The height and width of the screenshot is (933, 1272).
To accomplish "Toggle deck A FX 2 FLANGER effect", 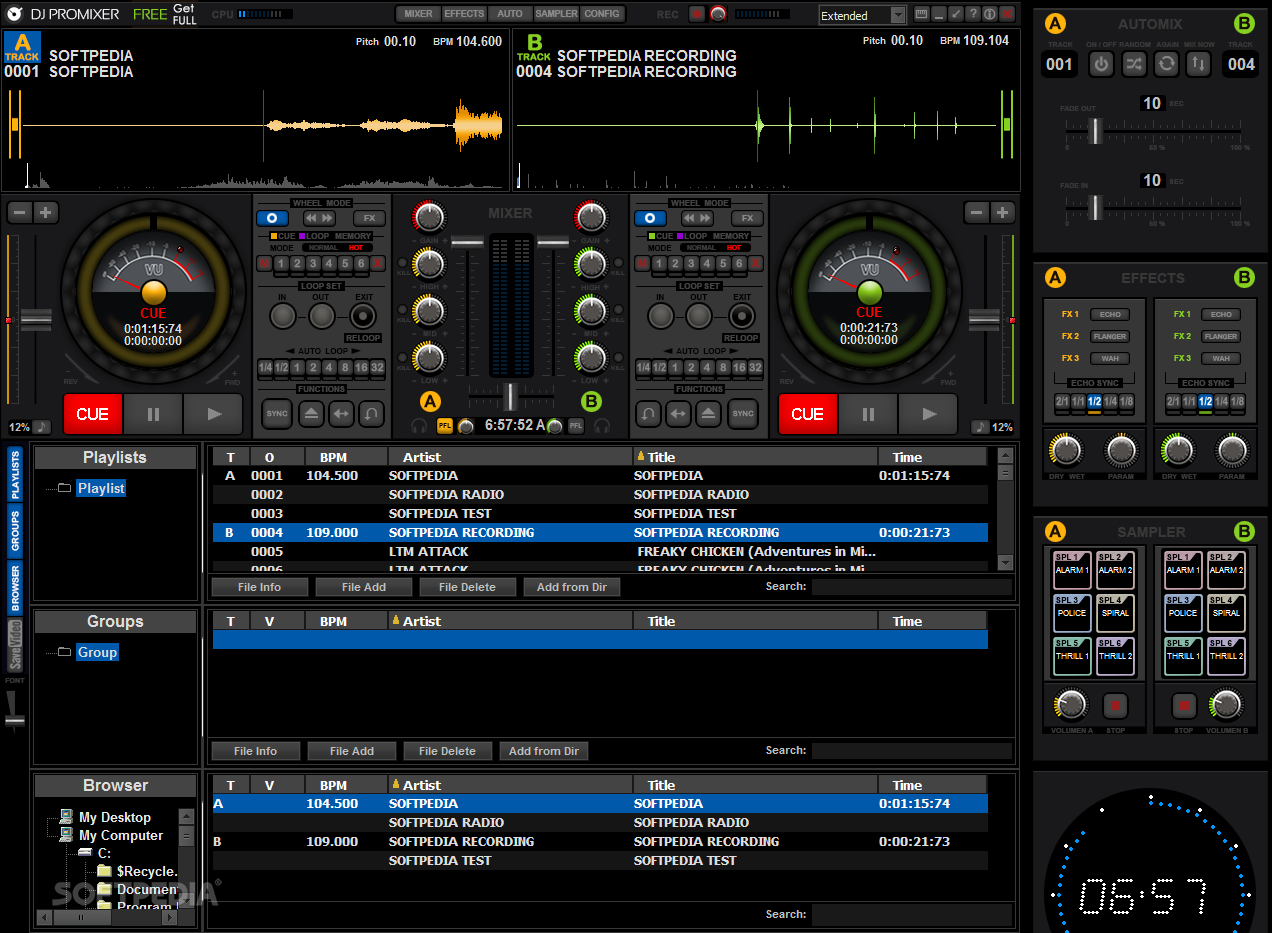I will (x=1109, y=336).
